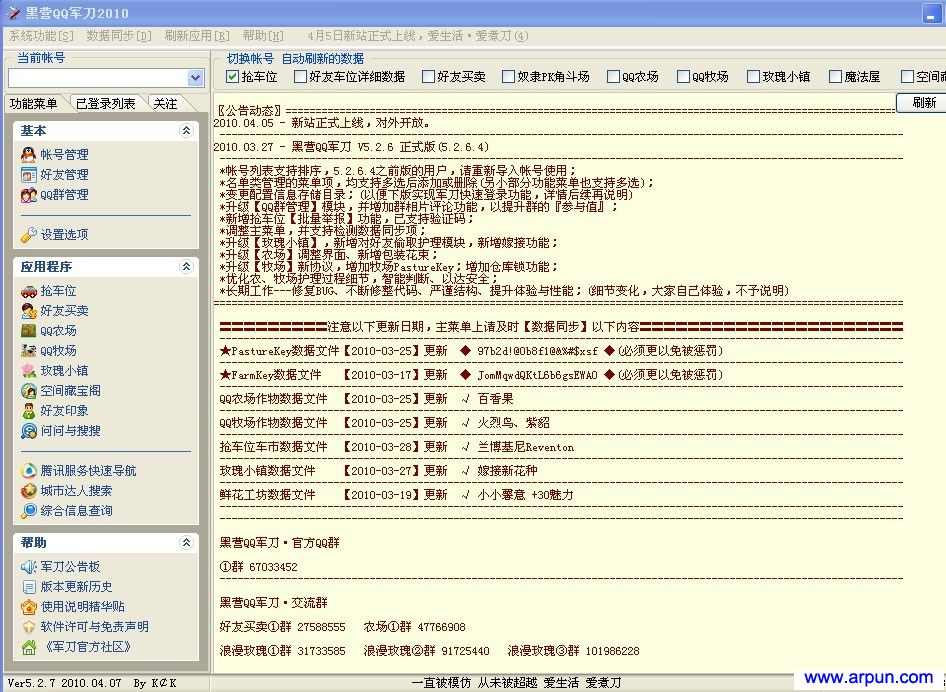Open 软件许可与免责声明 shield icon
Viewport: 946px width, 692px height.
point(28,627)
